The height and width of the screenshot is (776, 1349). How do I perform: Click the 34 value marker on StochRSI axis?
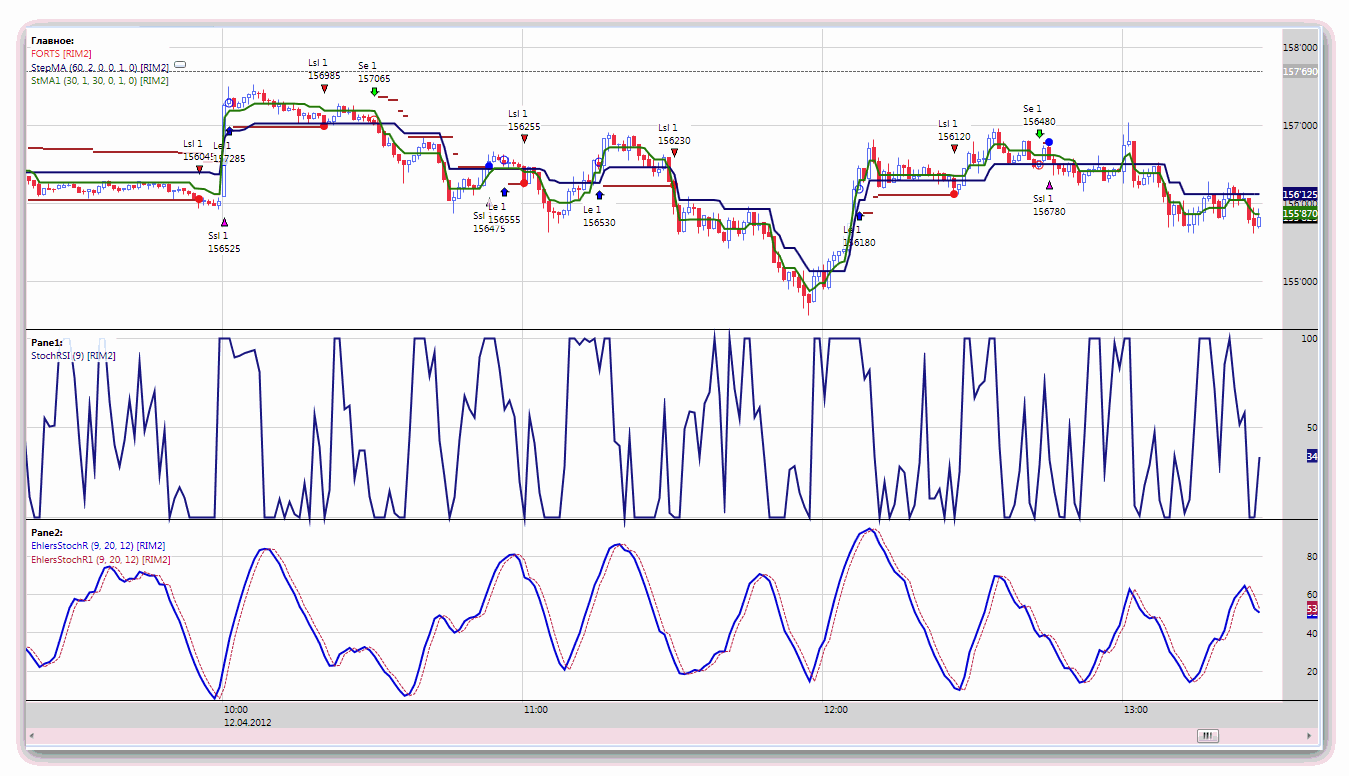click(1312, 456)
